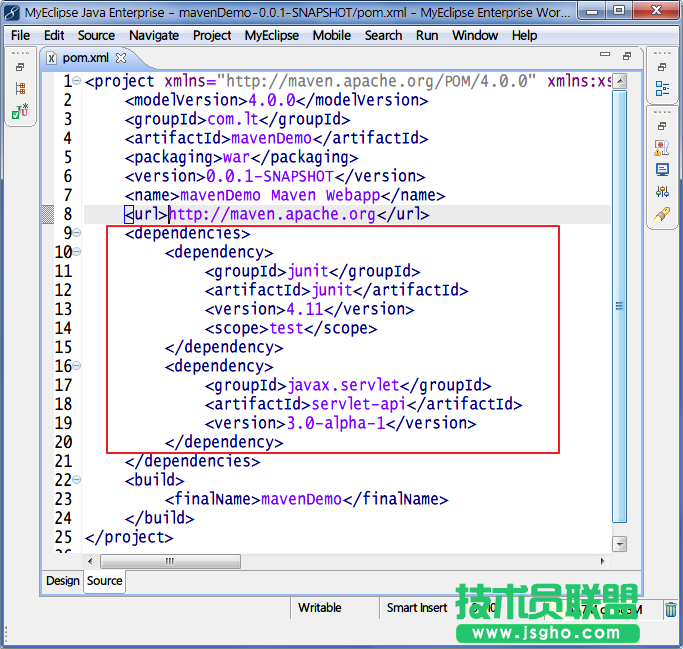
Task: Open the sliders-style Properties view icon
Action: coord(662,191)
